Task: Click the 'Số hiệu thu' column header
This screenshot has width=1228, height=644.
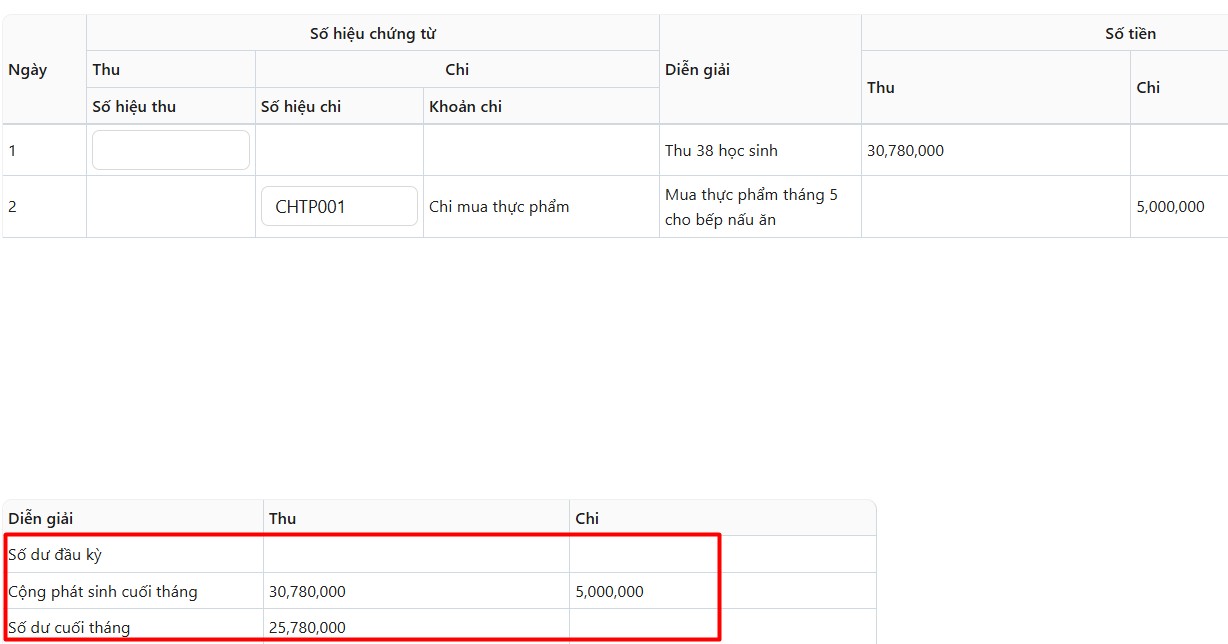Action: tap(134, 107)
